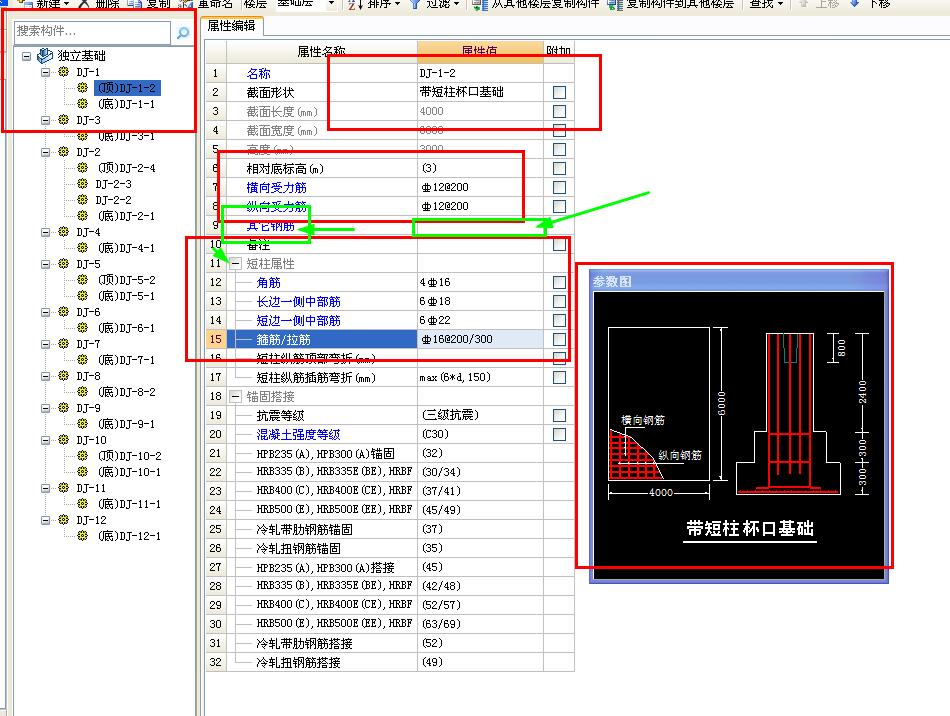Click the 从其他楼层复制构件 toolbar icon
The width and height of the screenshot is (950, 716).
[479, 4]
